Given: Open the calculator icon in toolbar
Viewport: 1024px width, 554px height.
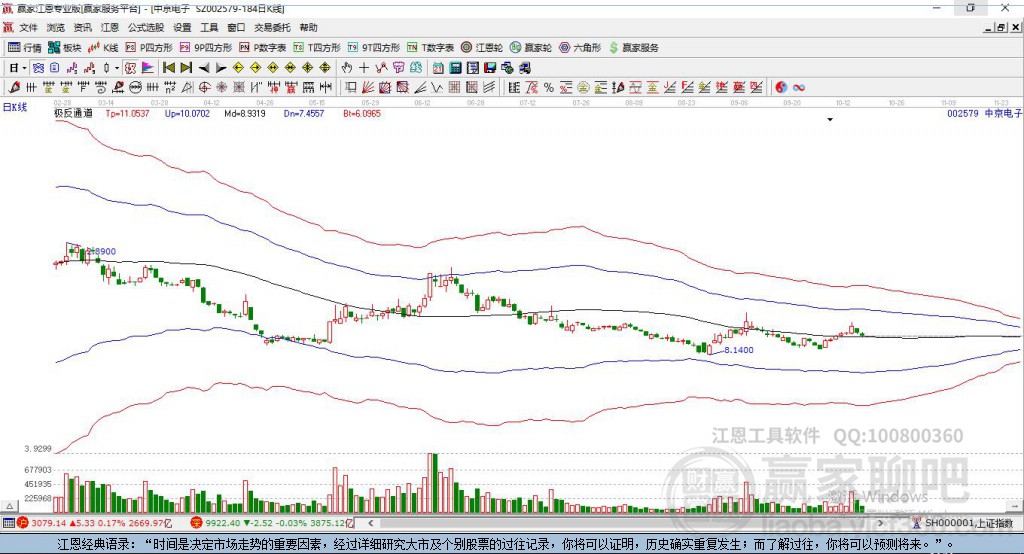Looking at the screenshot, I should (x=455, y=68).
